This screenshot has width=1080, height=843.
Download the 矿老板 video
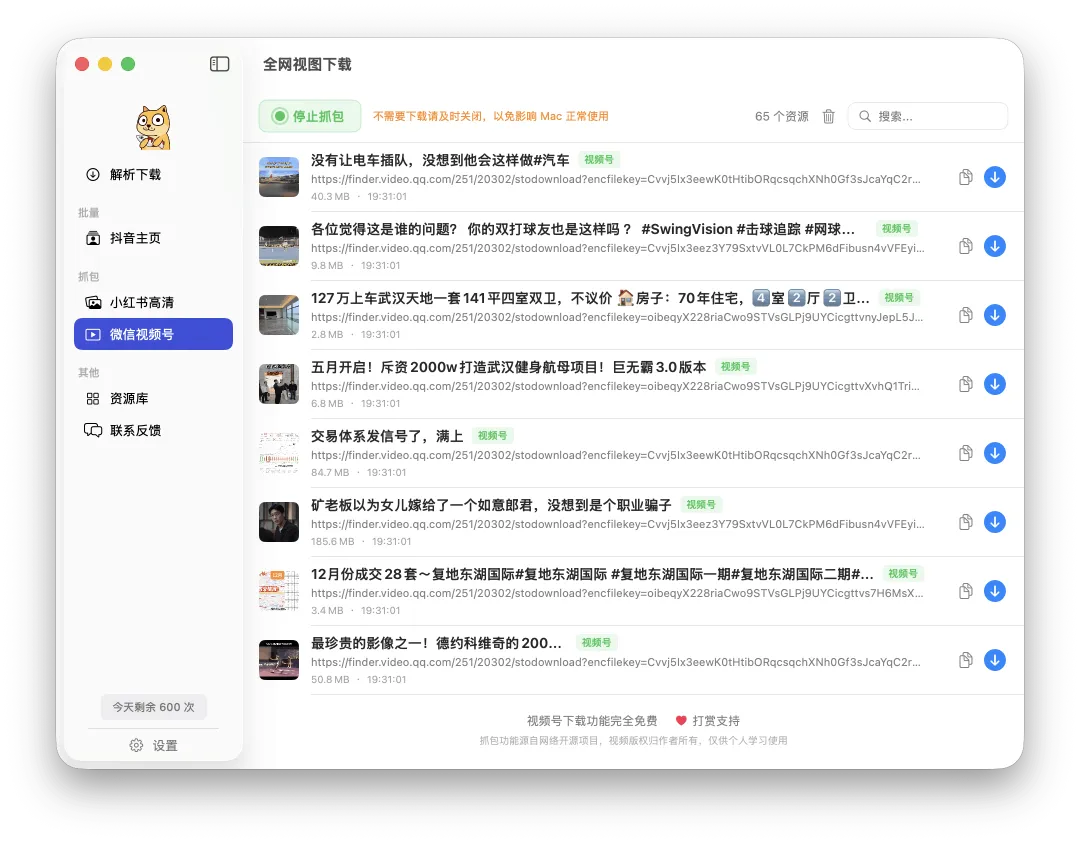[995, 522]
